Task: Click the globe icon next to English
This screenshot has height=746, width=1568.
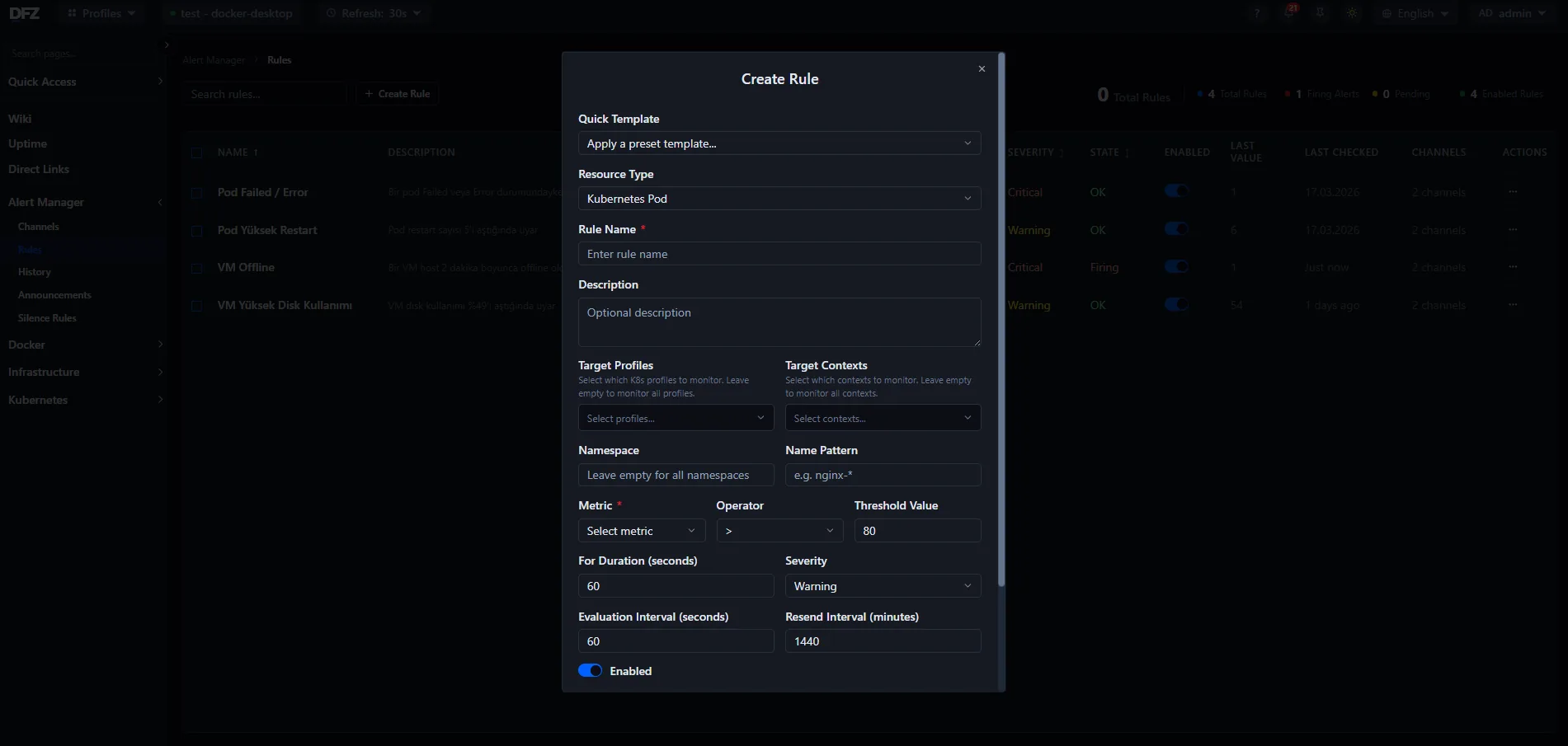Action: pos(1387,13)
